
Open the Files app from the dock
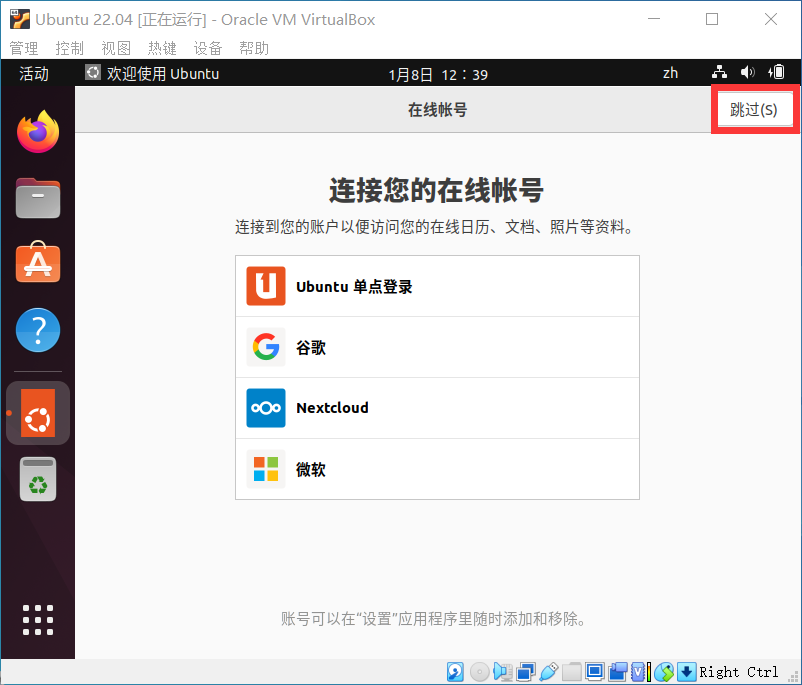tap(37, 197)
